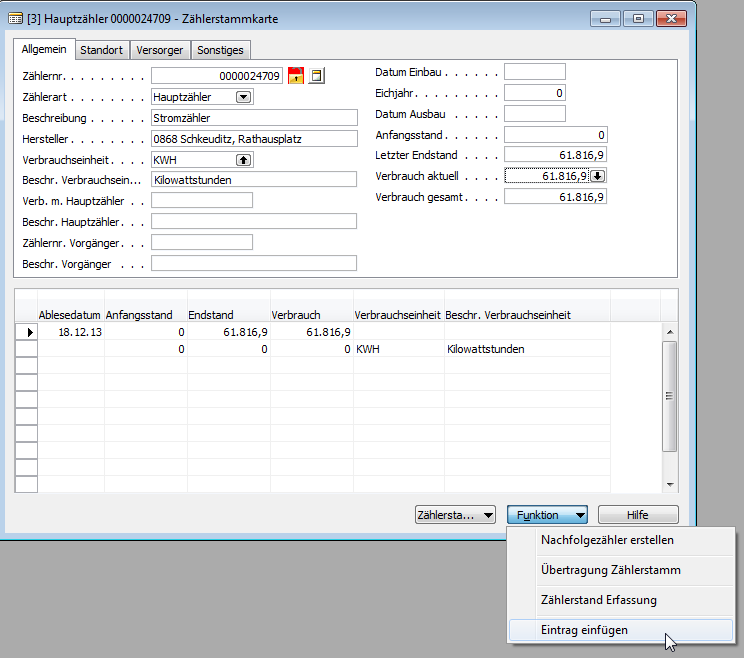Click scroll-up arrow of the readings table
The image size is (744, 658).
pyautogui.click(x=670, y=332)
